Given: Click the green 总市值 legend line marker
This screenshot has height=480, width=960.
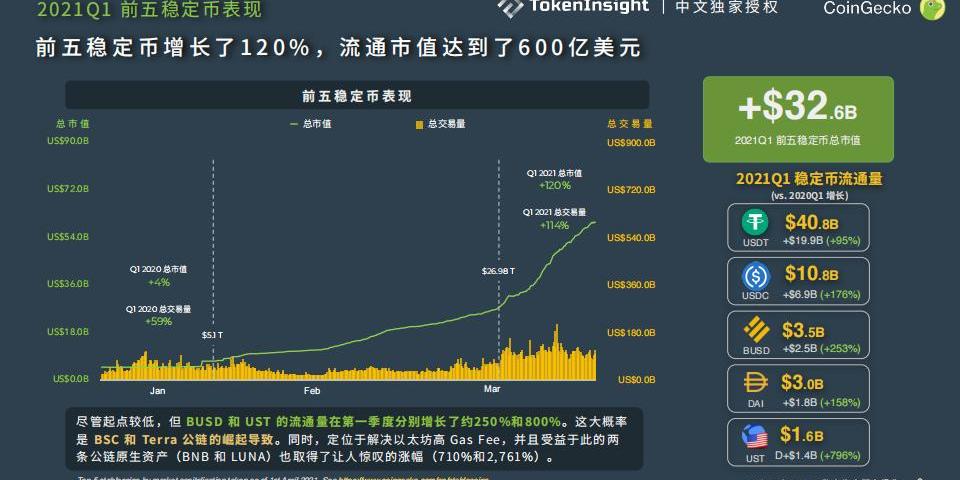Looking at the screenshot, I should point(294,124).
